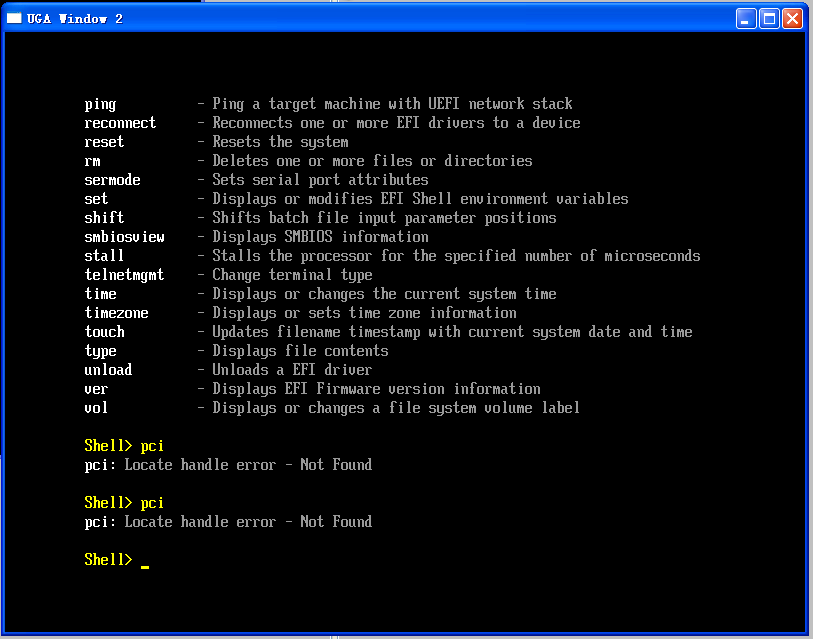
Task: Click the blinking cursor at the Shell prompt
Action: 145,567
